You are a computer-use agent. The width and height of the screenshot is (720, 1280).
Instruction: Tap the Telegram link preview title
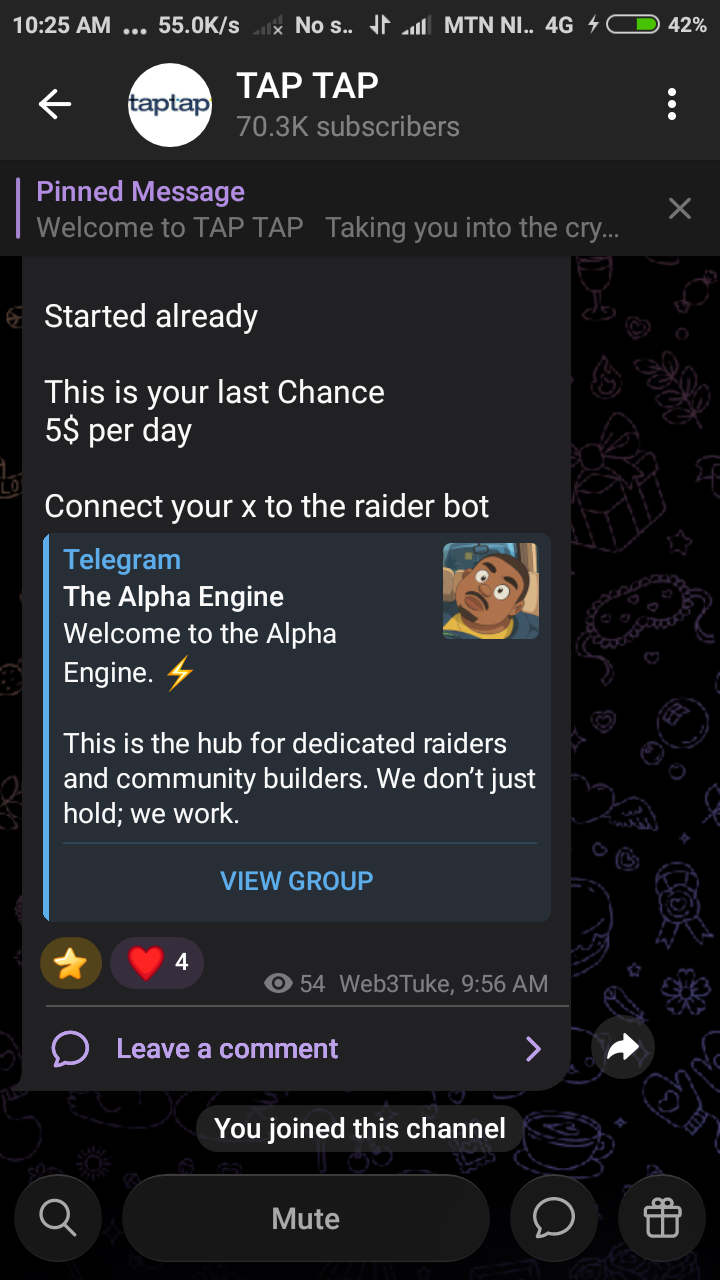coord(122,560)
